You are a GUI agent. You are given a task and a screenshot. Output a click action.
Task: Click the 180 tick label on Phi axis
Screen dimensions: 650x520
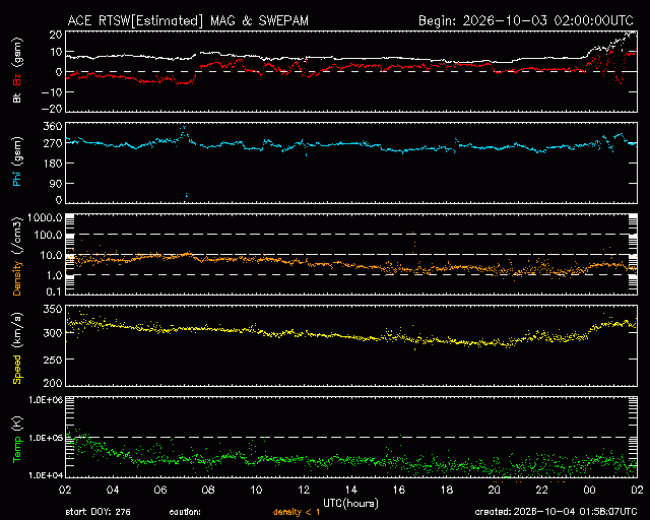[x=53, y=163]
